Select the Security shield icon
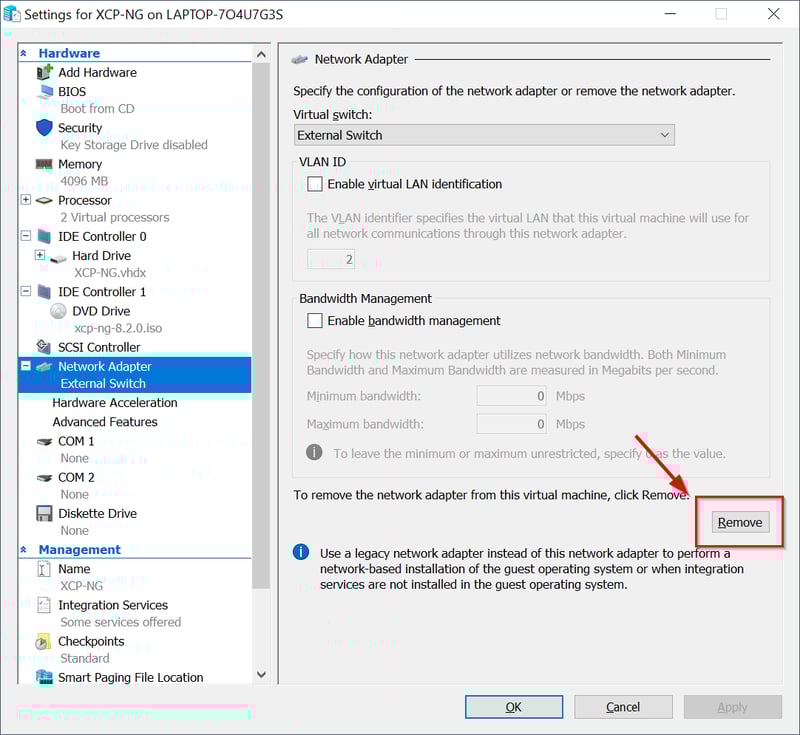Image resolution: width=800 pixels, height=735 pixels. coord(44,128)
